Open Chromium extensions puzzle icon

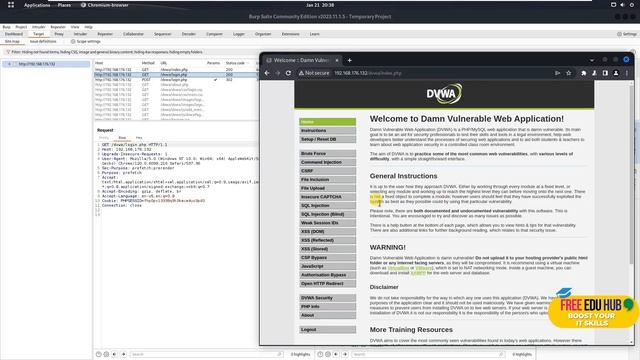click(584, 73)
